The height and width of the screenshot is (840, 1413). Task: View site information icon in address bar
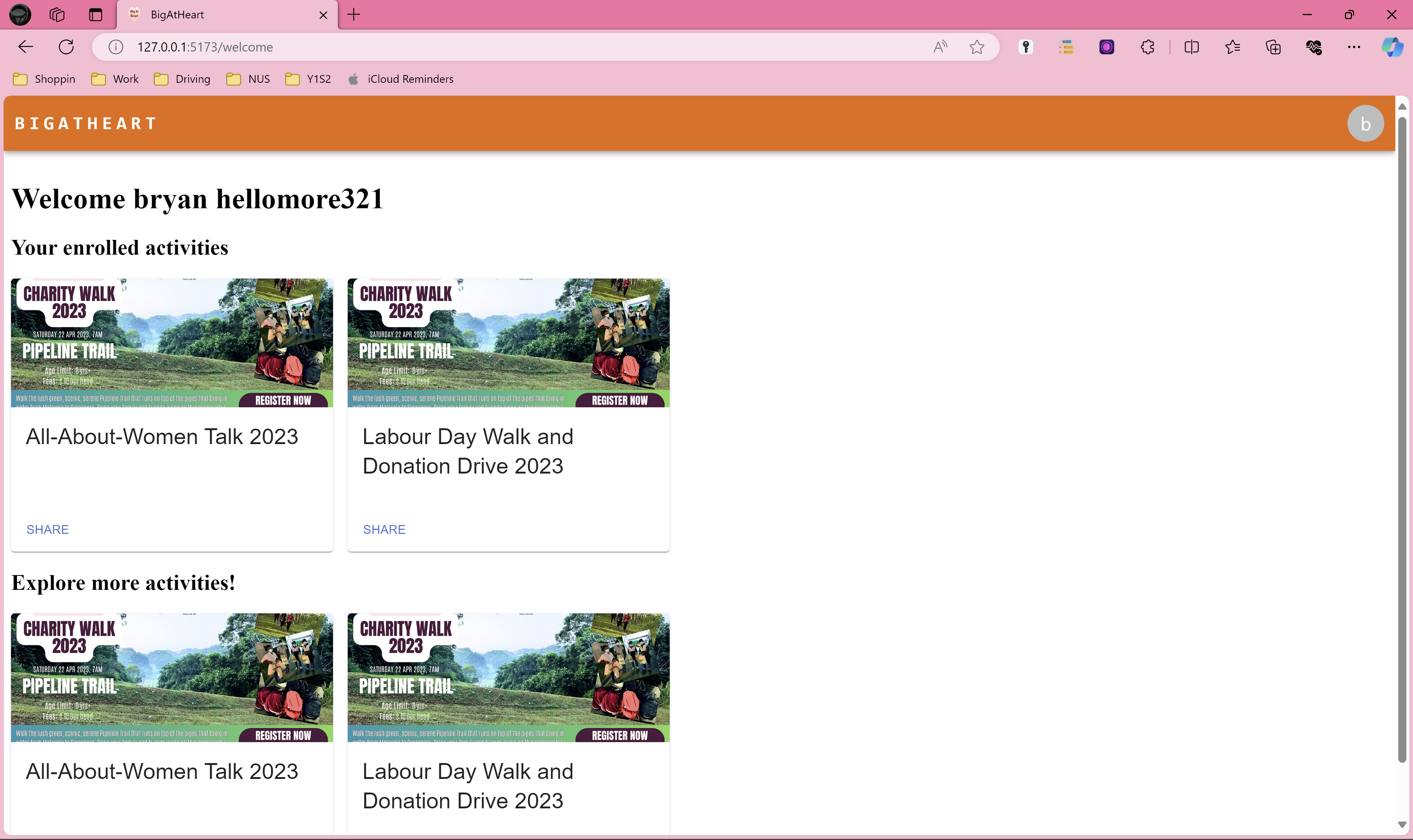tap(116, 47)
